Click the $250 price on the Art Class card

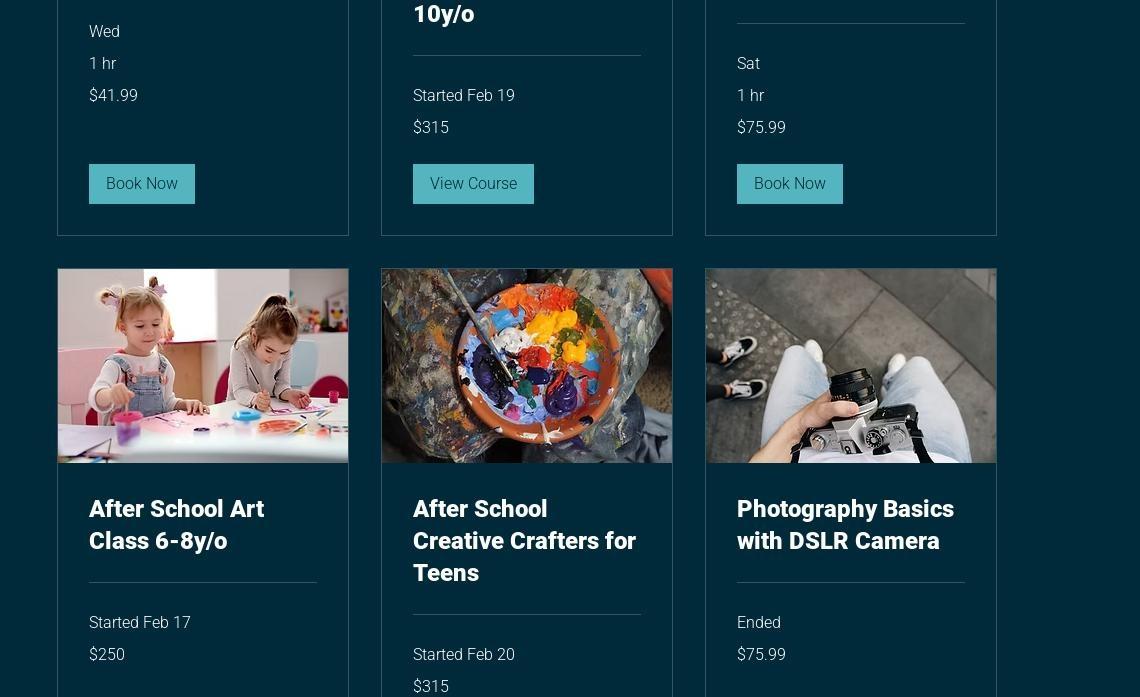point(107,654)
